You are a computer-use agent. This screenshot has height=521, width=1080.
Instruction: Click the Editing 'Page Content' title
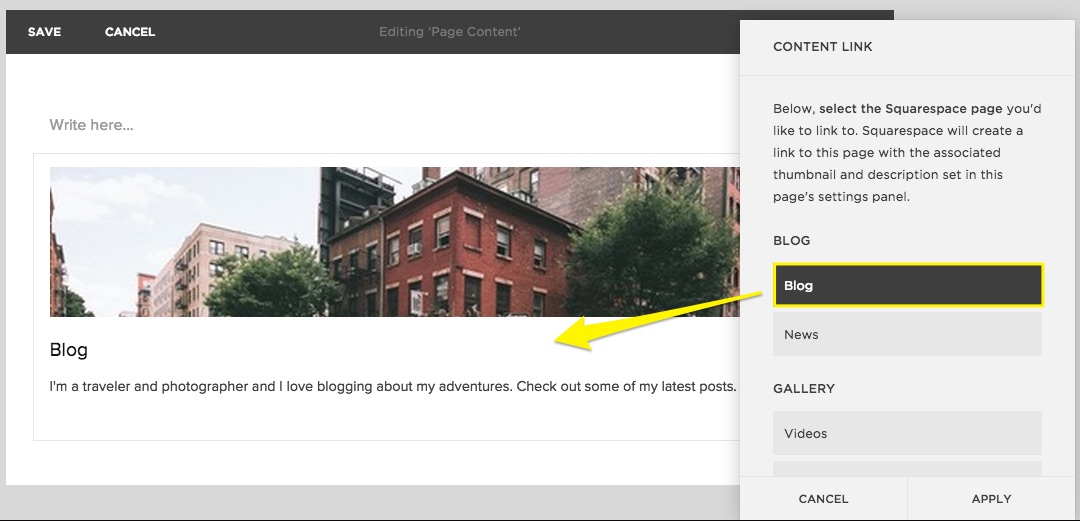tap(449, 32)
